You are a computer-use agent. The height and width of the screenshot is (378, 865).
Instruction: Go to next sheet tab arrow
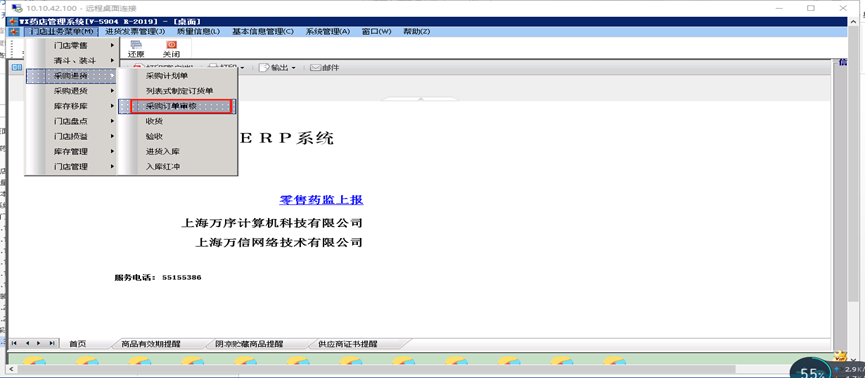point(39,343)
